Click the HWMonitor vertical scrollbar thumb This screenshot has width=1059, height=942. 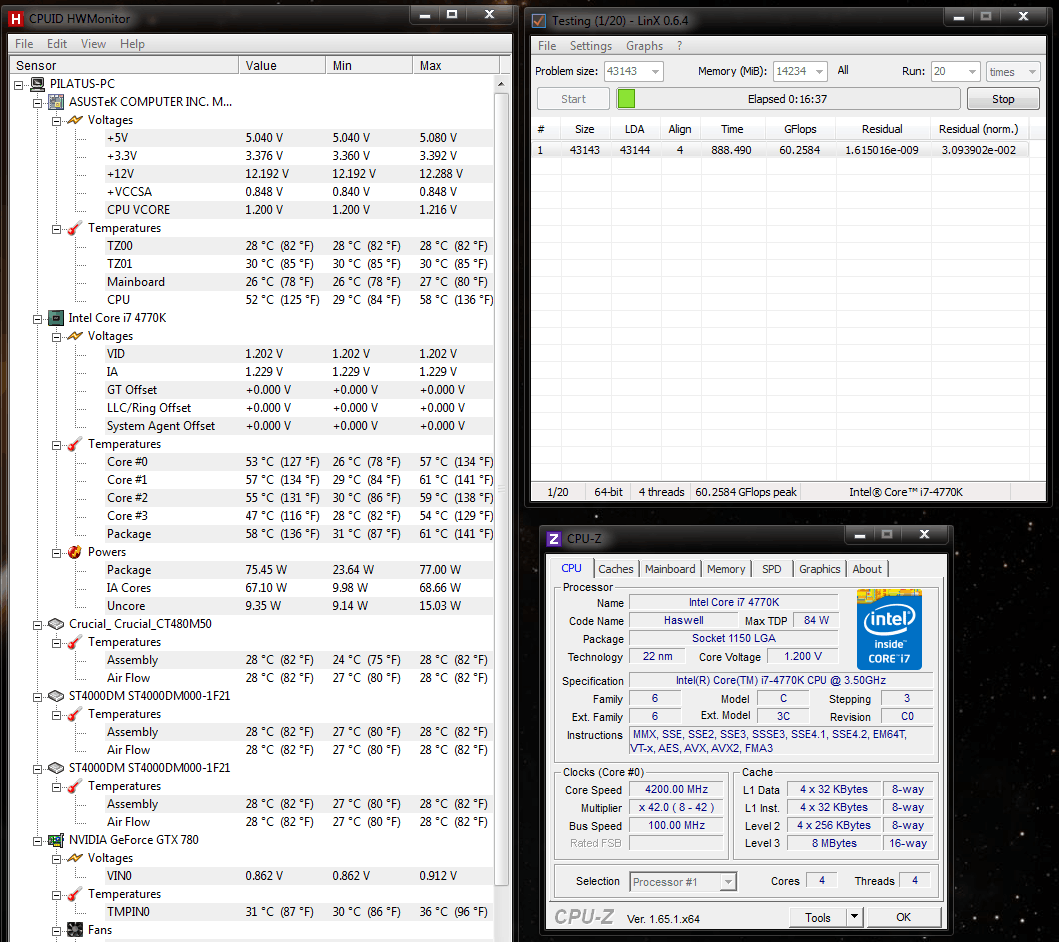pos(501,490)
